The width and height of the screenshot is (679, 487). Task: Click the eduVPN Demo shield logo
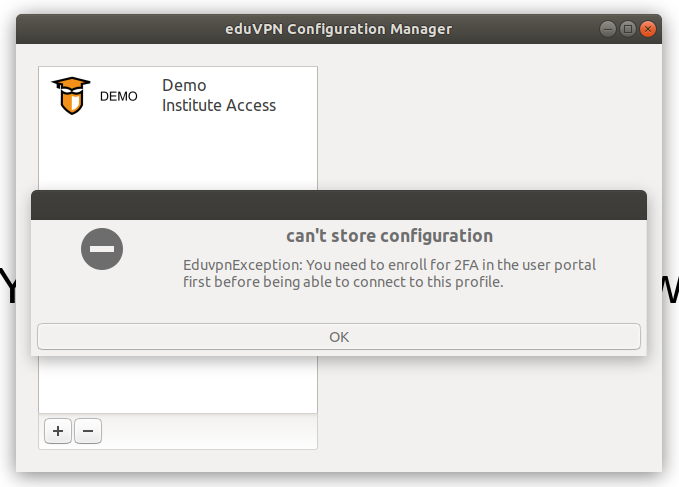[x=71, y=96]
